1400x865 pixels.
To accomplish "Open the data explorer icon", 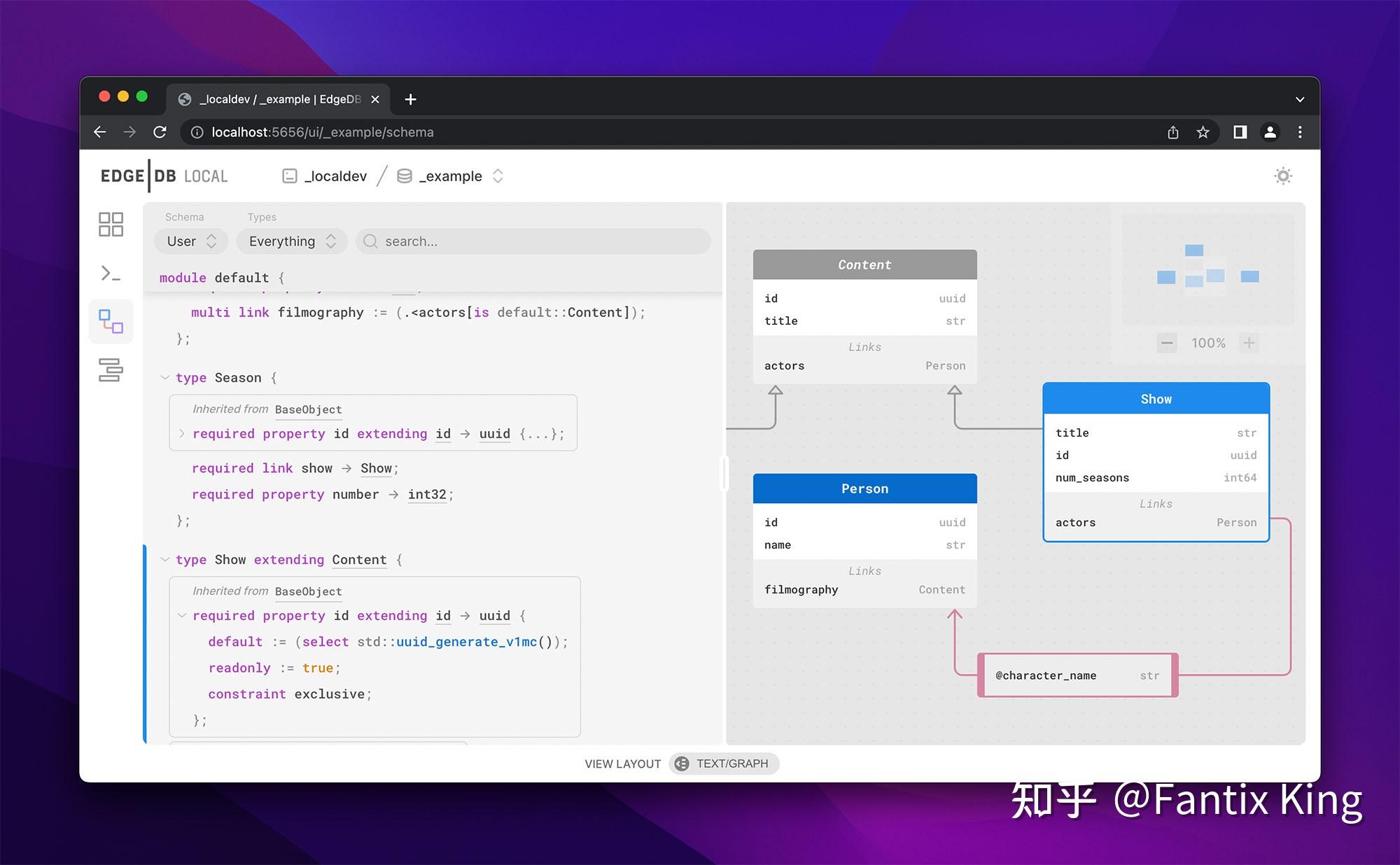I will point(110,370).
